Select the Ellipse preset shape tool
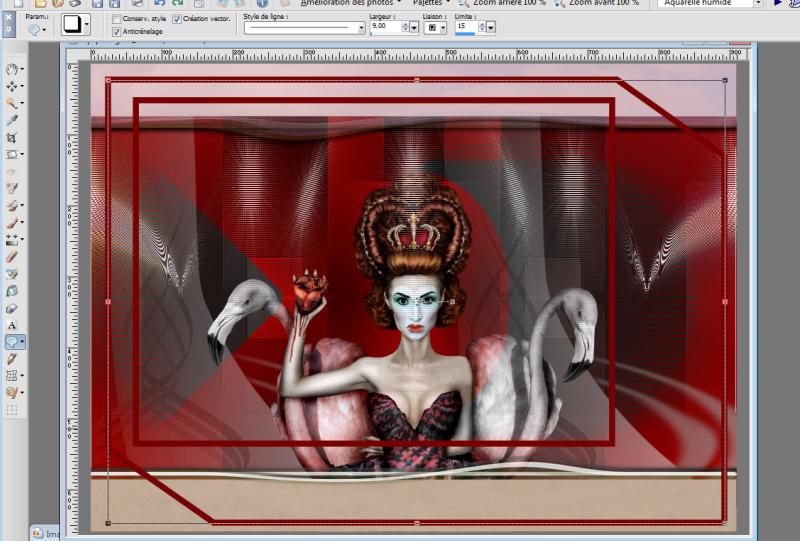This screenshot has width=800, height=541. [12, 341]
